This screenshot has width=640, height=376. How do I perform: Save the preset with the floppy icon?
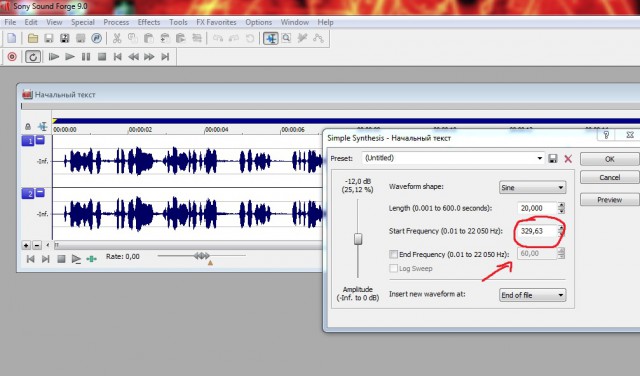(x=553, y=158)
